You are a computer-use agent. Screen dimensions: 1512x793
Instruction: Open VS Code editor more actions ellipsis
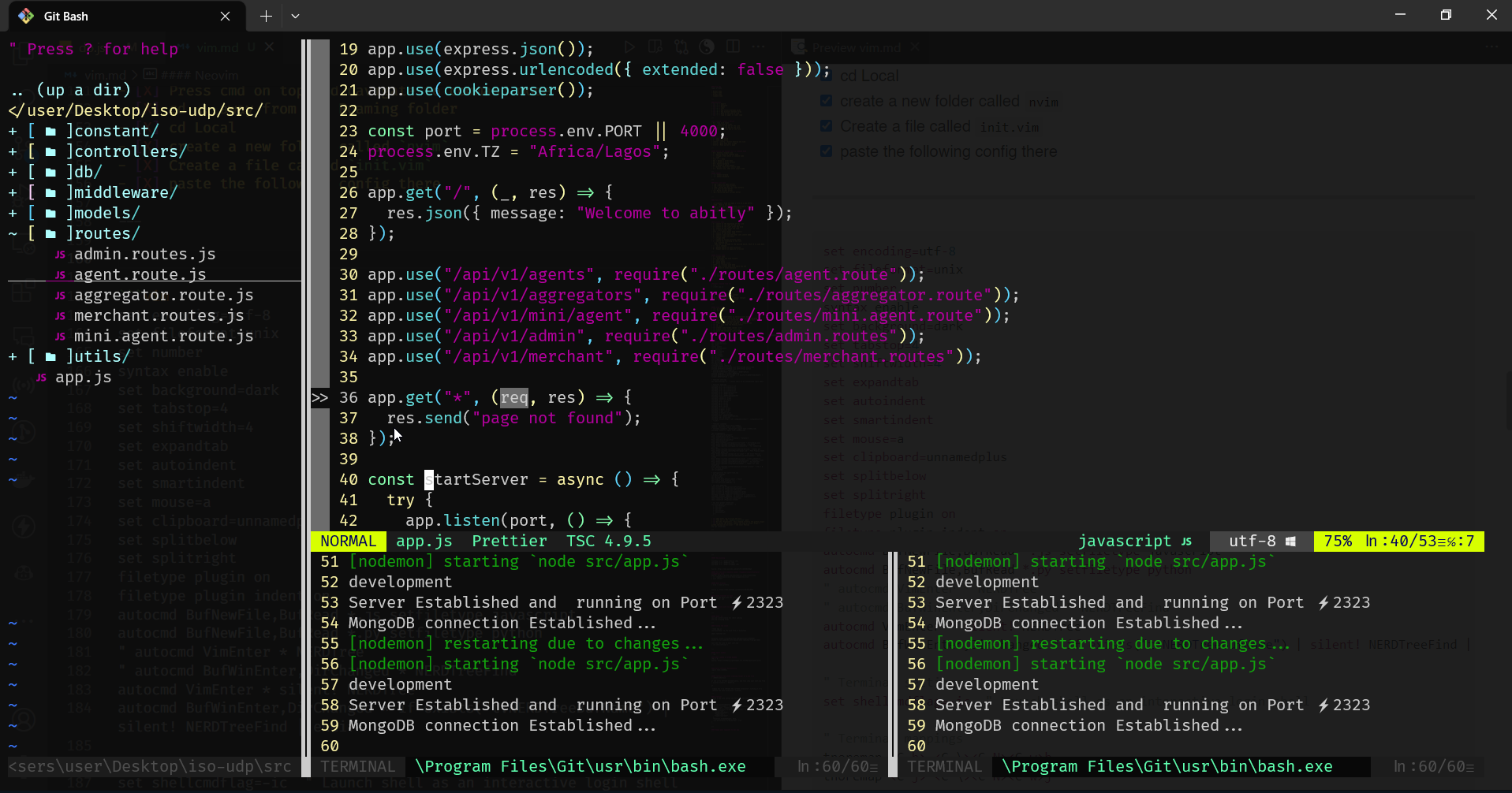(759, 47)
